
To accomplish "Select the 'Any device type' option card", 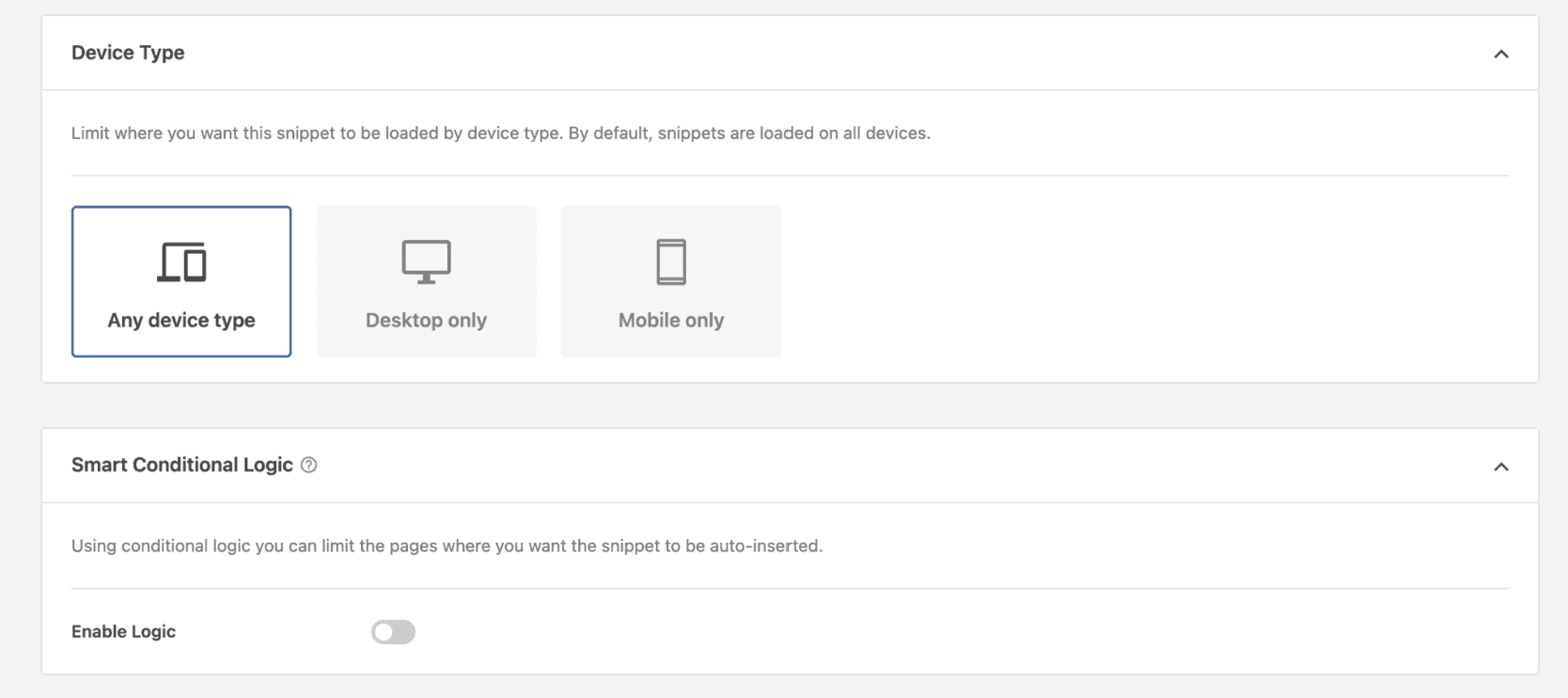I will click(181, 281).
